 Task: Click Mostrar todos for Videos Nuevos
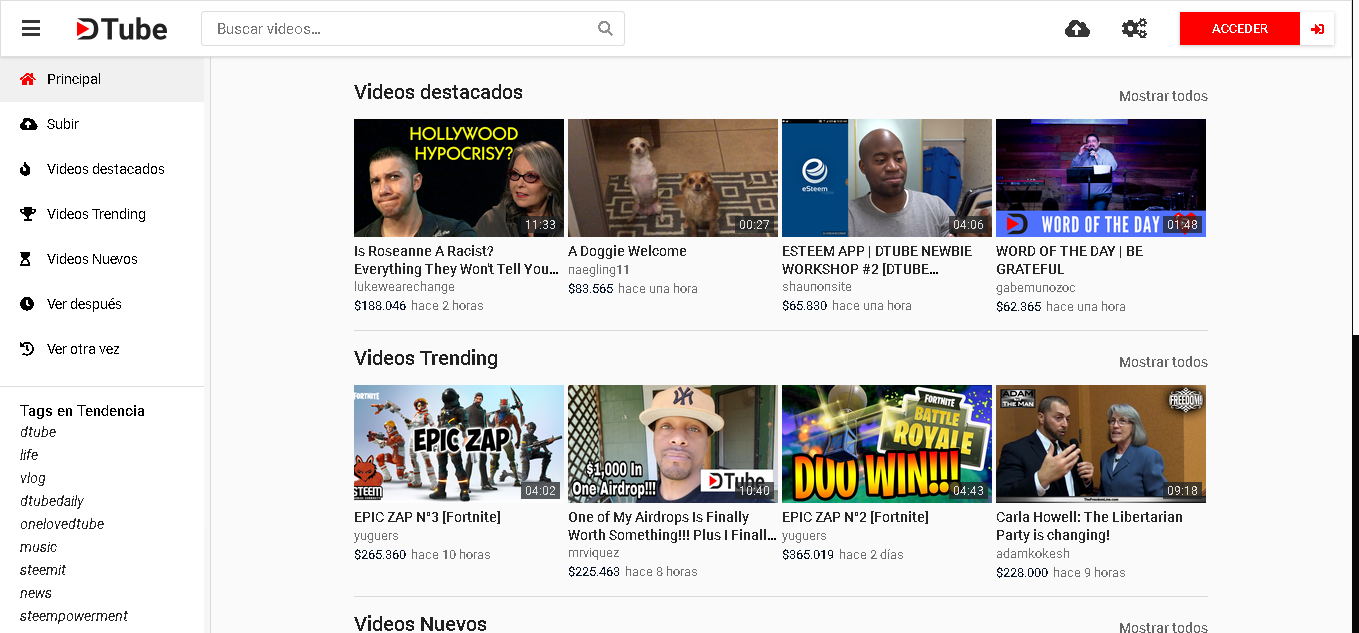tap(1163, 627)
